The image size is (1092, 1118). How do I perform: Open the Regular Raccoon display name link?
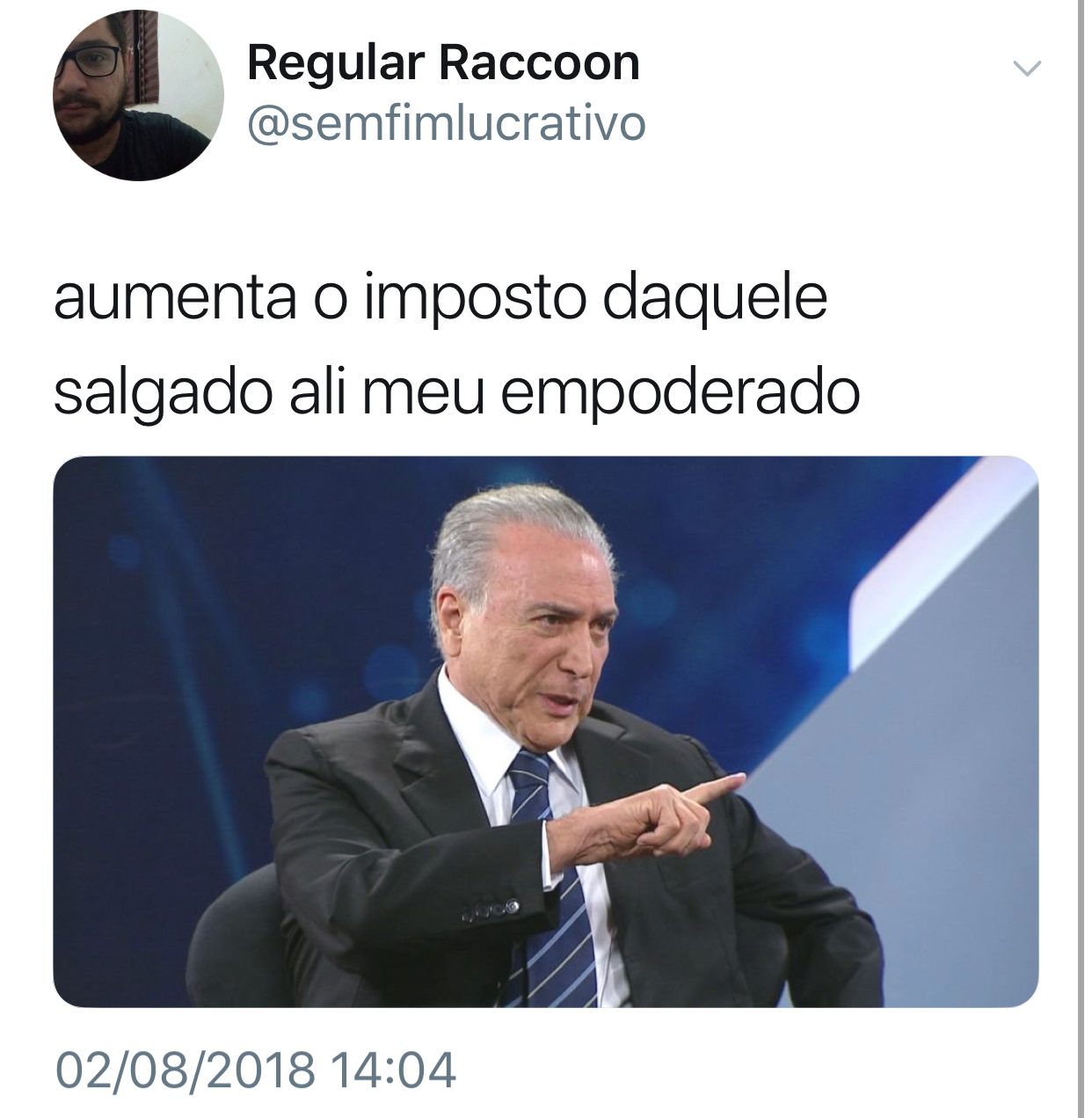tap(443, 63)
